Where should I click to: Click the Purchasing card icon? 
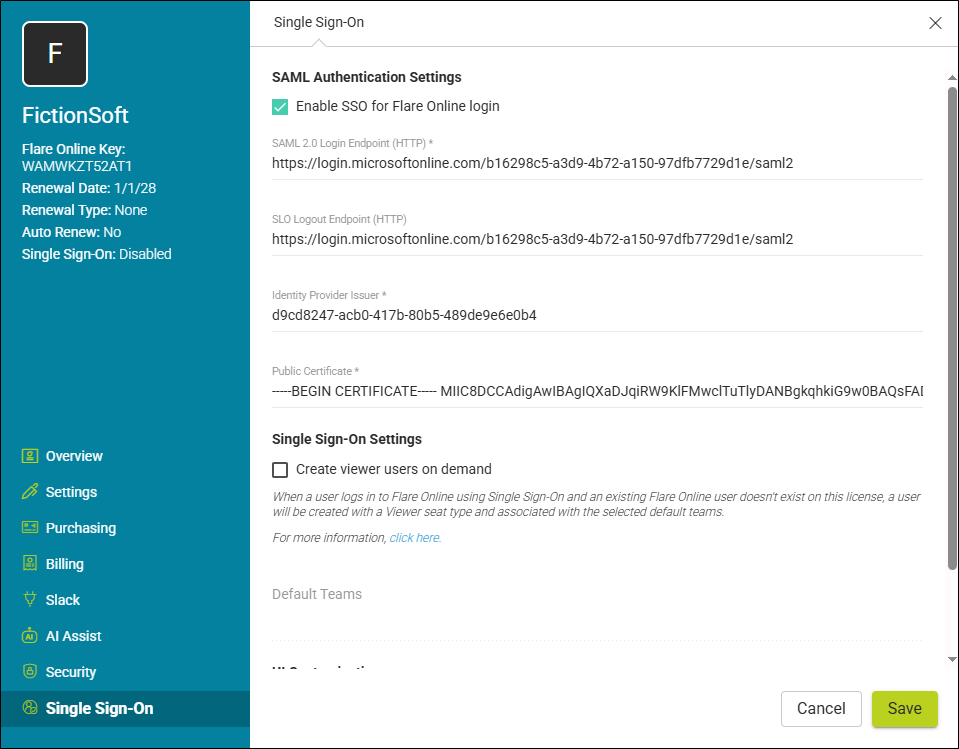click(x=30, y=527)
